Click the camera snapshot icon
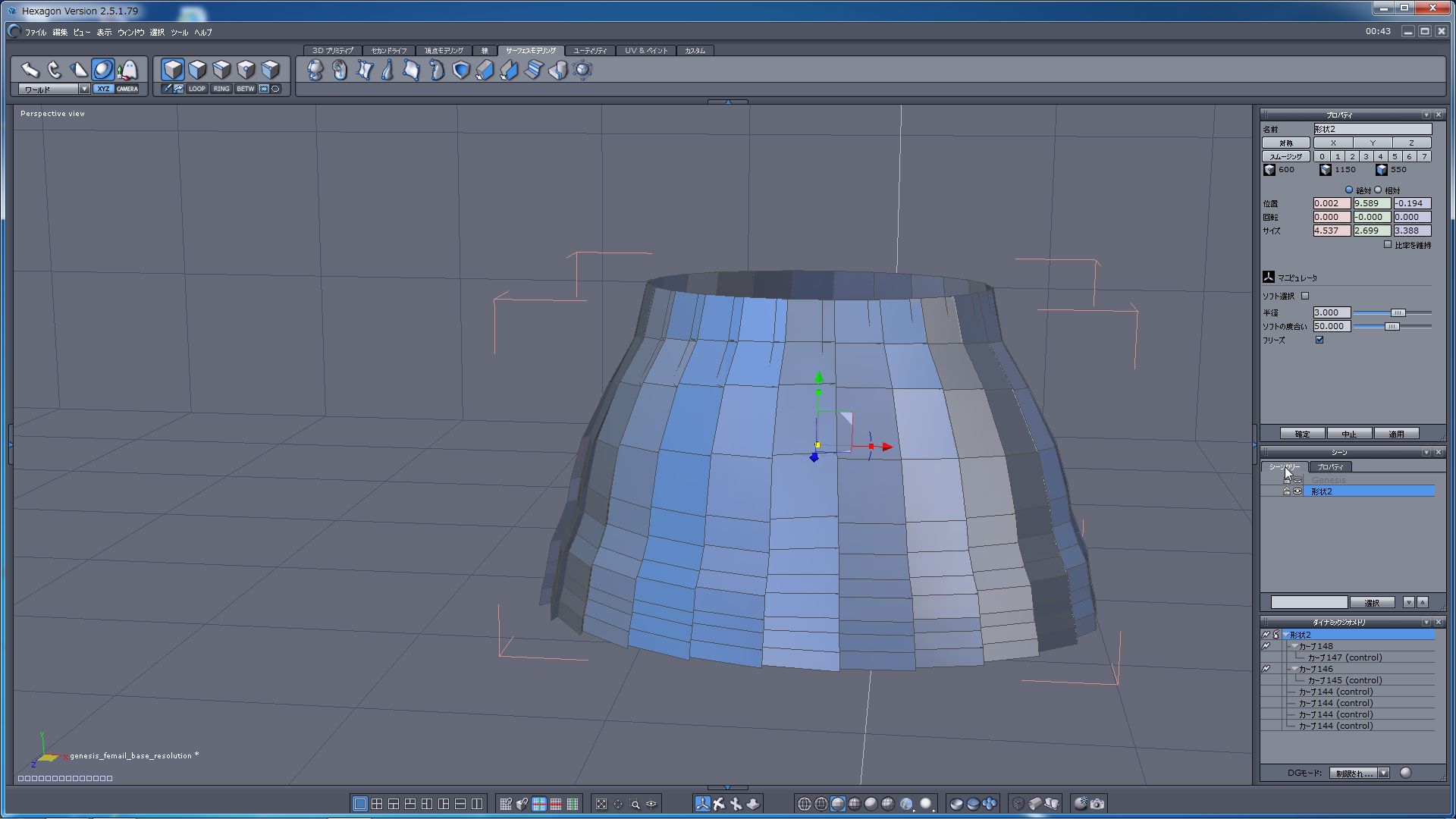 1097,804
